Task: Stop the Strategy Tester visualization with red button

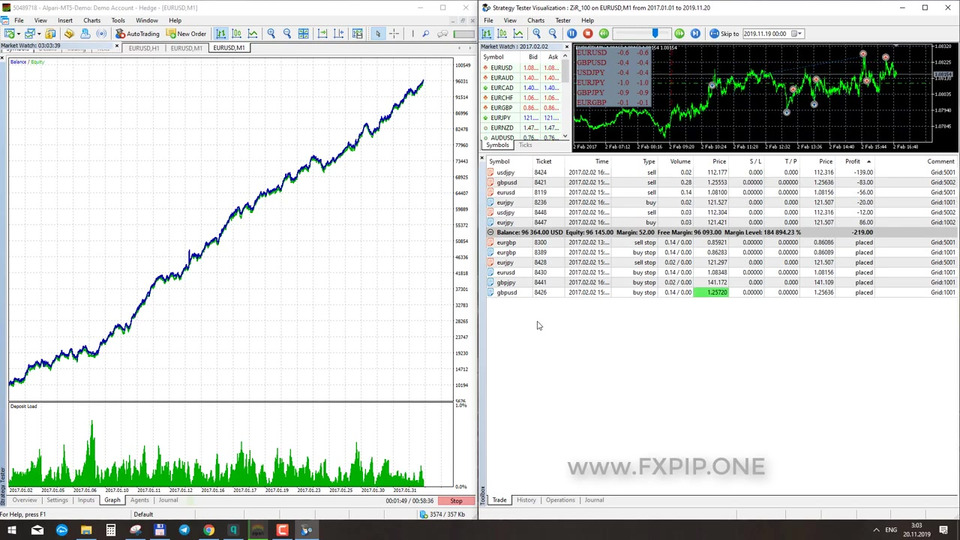Action: (x=588, y=34)
